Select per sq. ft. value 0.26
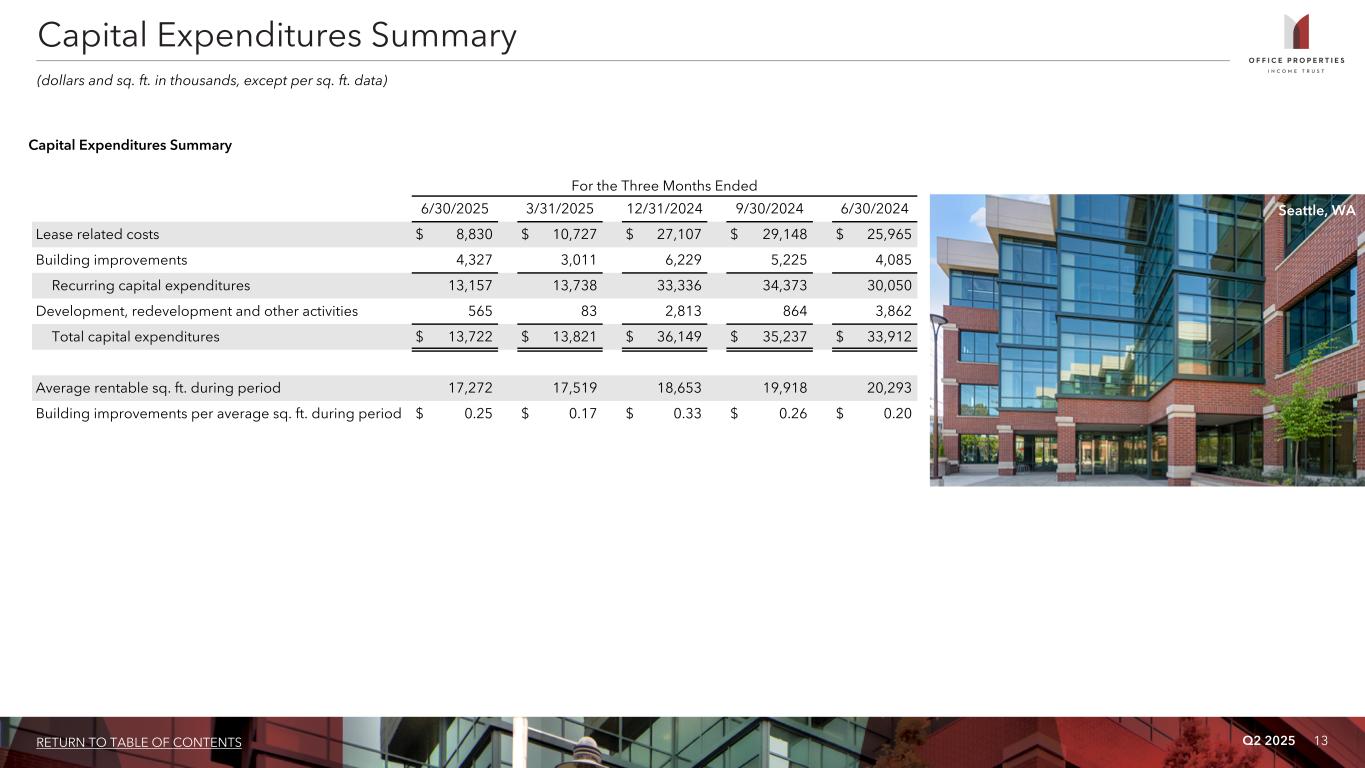The width and height of the screenshot is (1365, 768). pos(794,413)
